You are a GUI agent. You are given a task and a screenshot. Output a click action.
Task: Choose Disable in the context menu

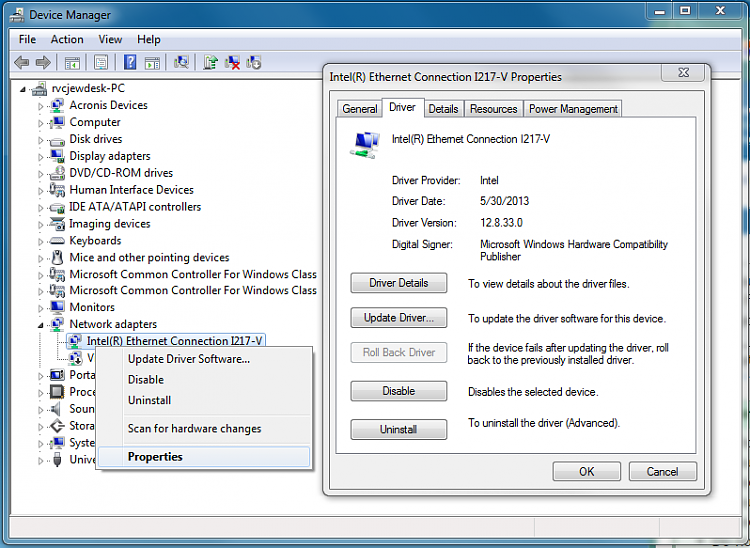pyautogui.click(x=205, y=380)
